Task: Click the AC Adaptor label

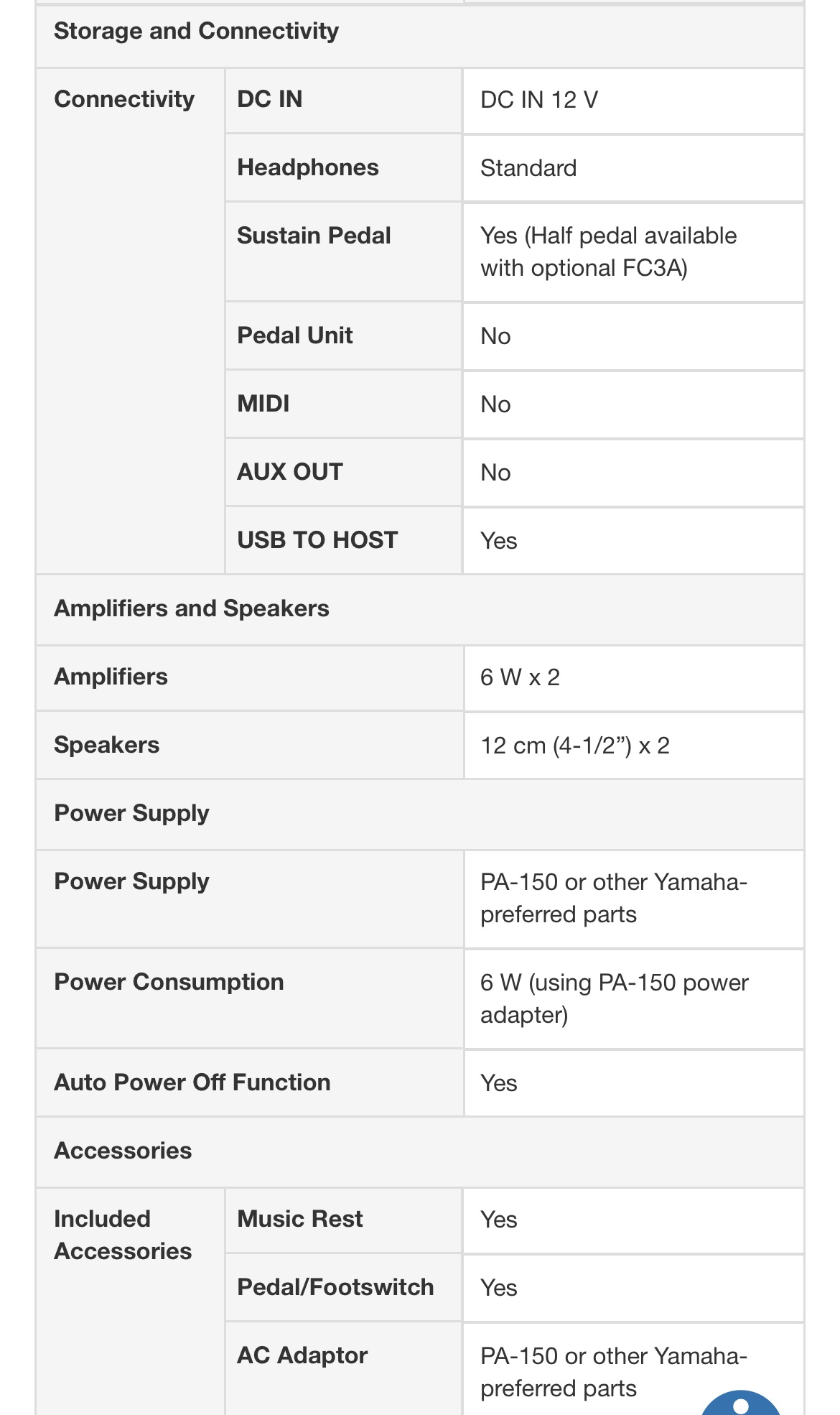Action: tap(302, 1355)
